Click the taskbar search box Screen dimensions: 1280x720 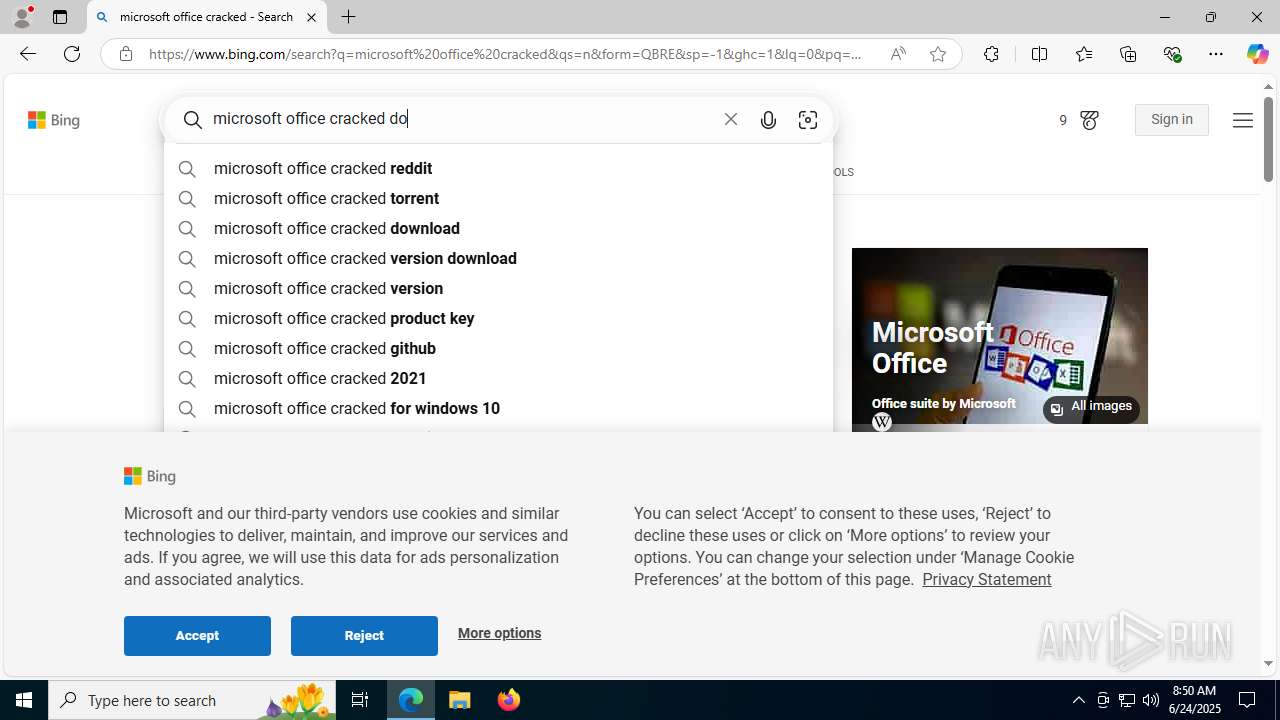(x=191, y=700)
